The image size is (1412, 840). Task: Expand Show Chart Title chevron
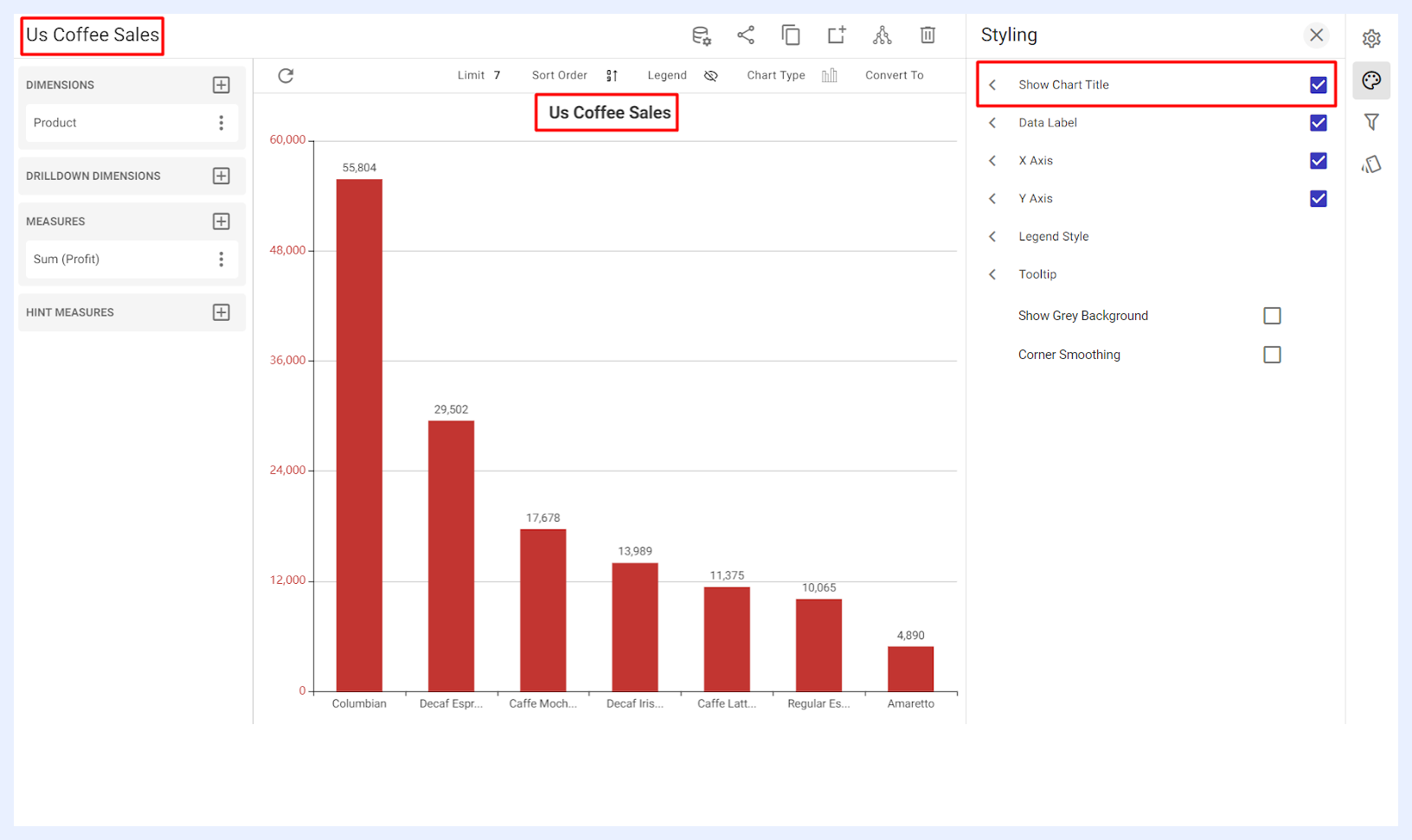click(992, 85)
